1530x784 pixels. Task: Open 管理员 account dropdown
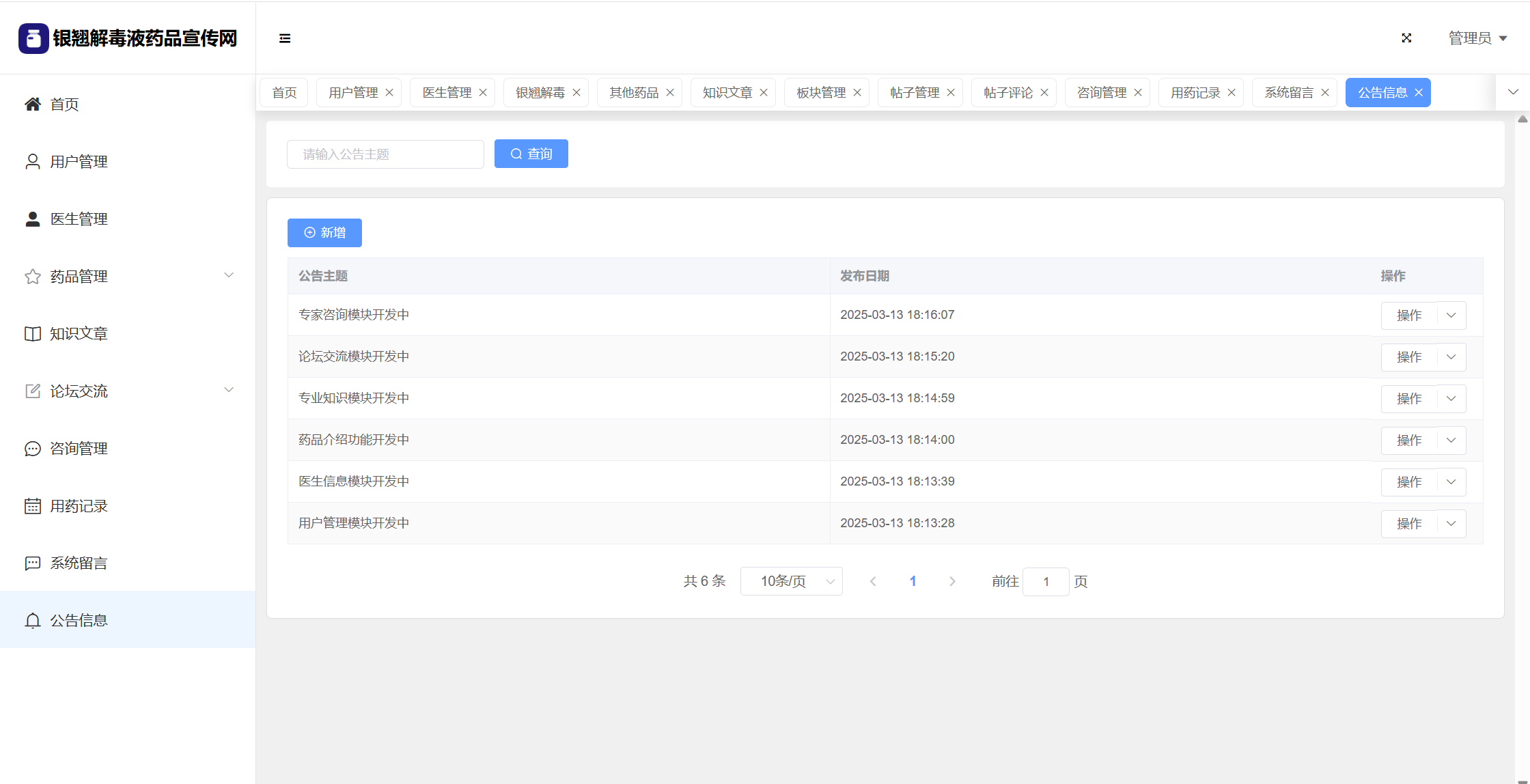(1477, 38)
